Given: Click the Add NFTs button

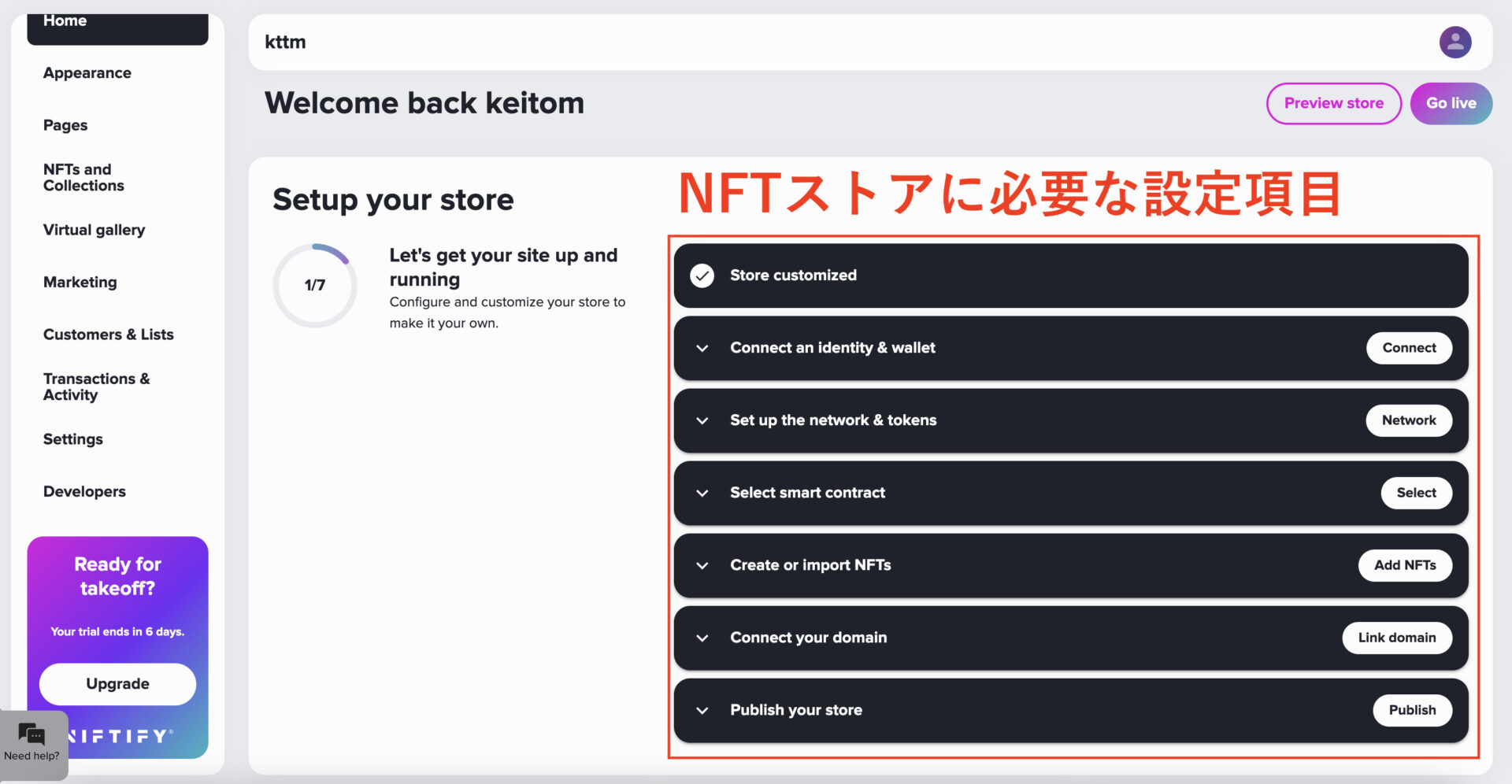Looking at the screenshot, I should tap(1405, 565).
